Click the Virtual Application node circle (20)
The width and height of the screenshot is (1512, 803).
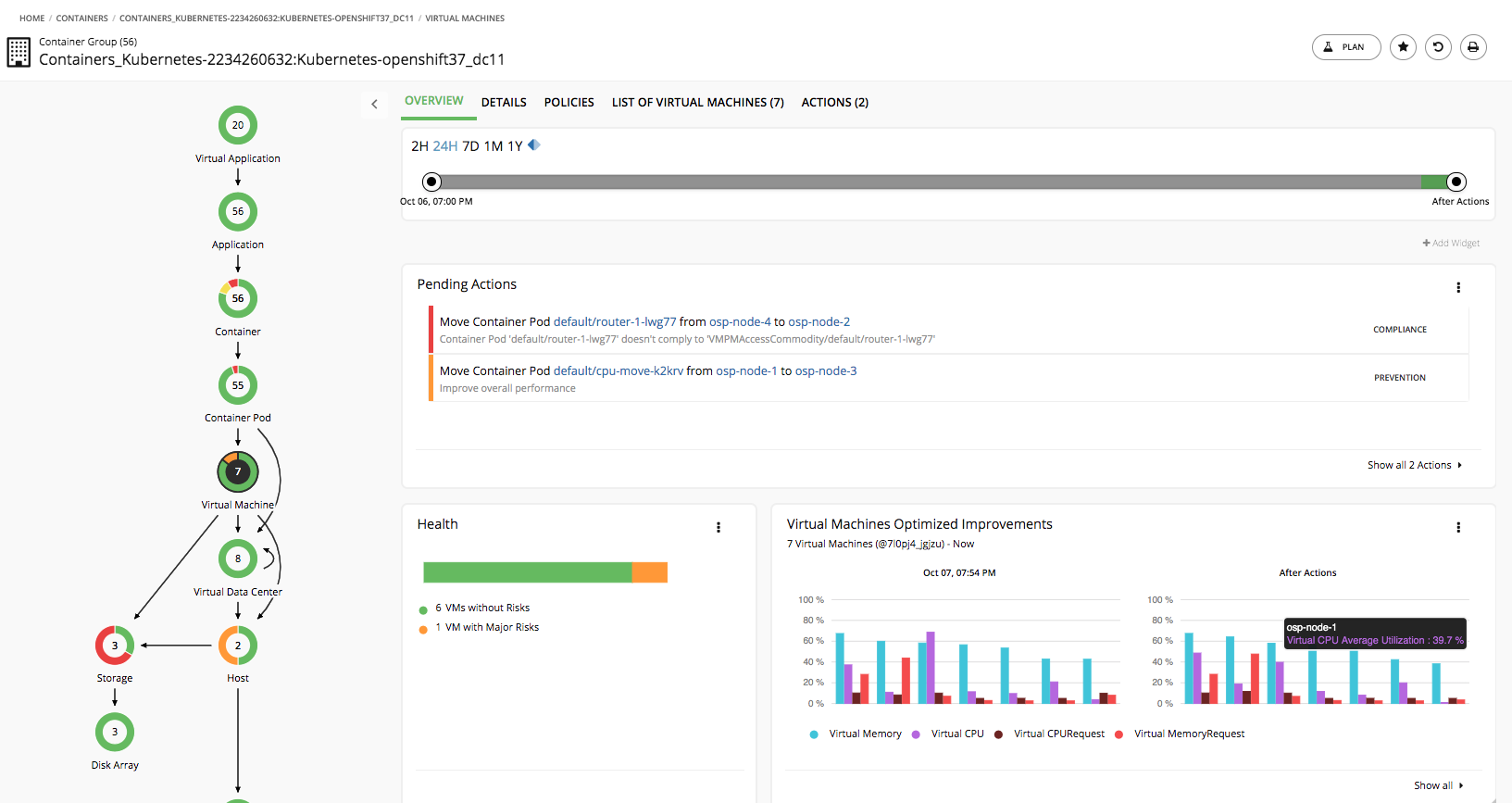click(x=238, y=125)
